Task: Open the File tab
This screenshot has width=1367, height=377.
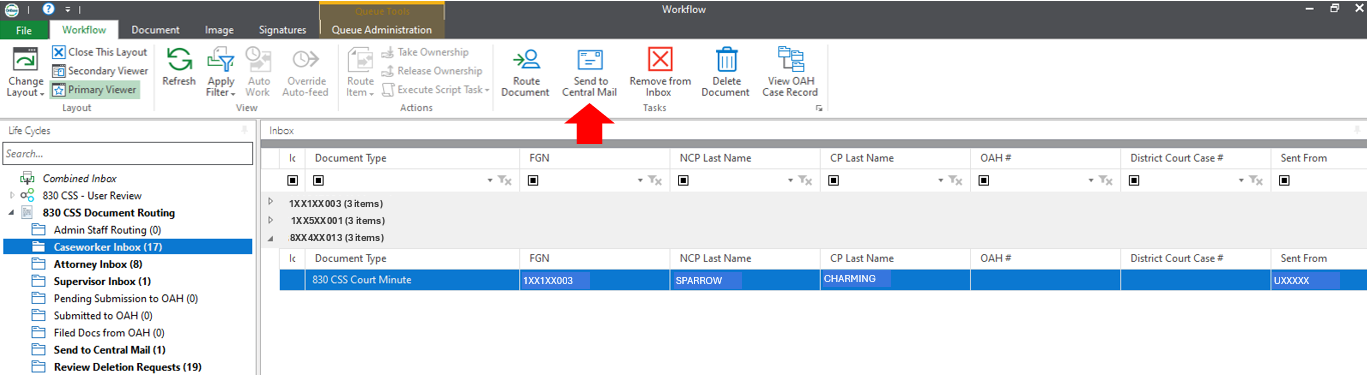Action: pos(23,30)
